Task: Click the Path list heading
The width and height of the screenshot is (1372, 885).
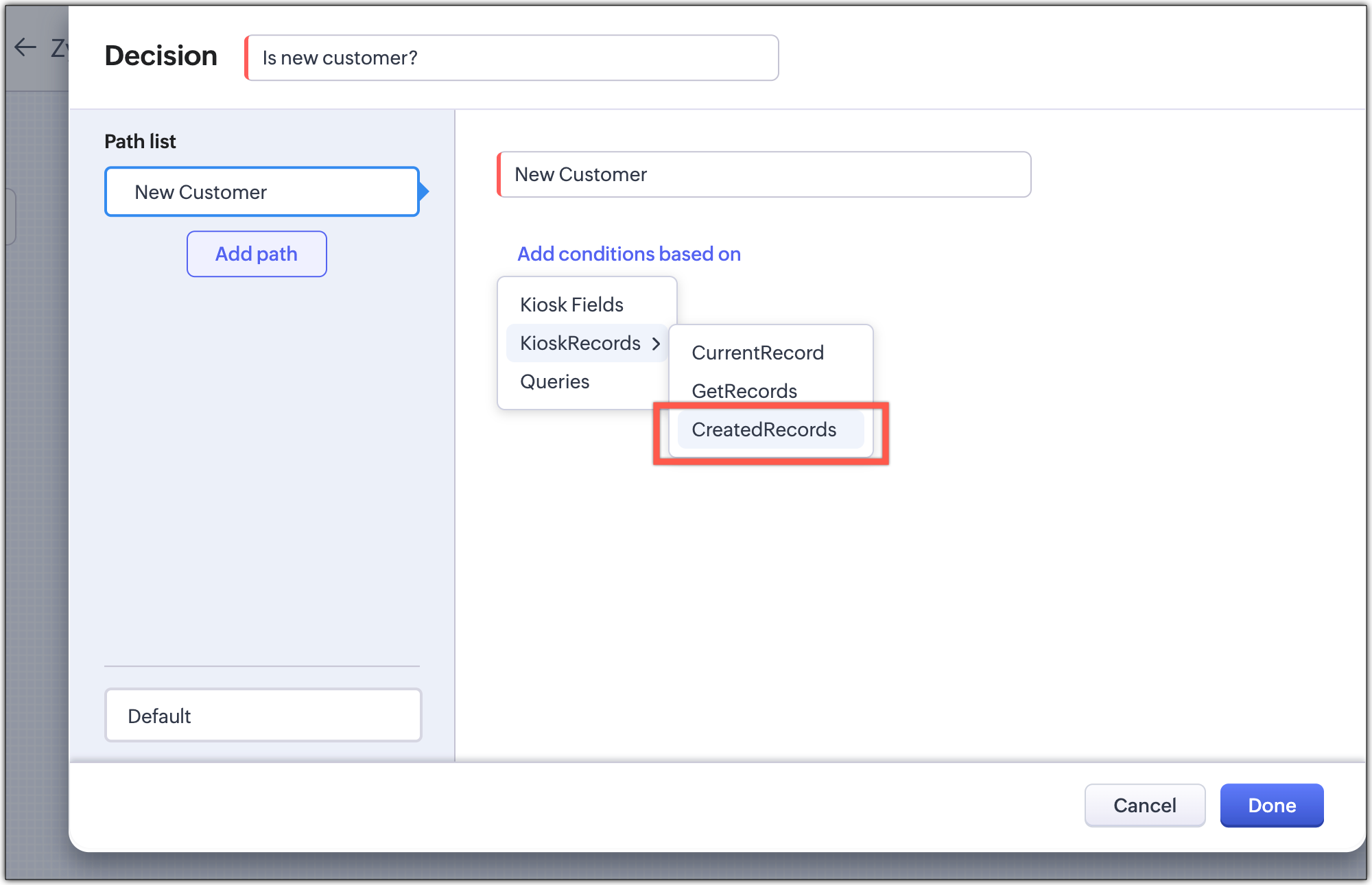Action: click(140, 141)
